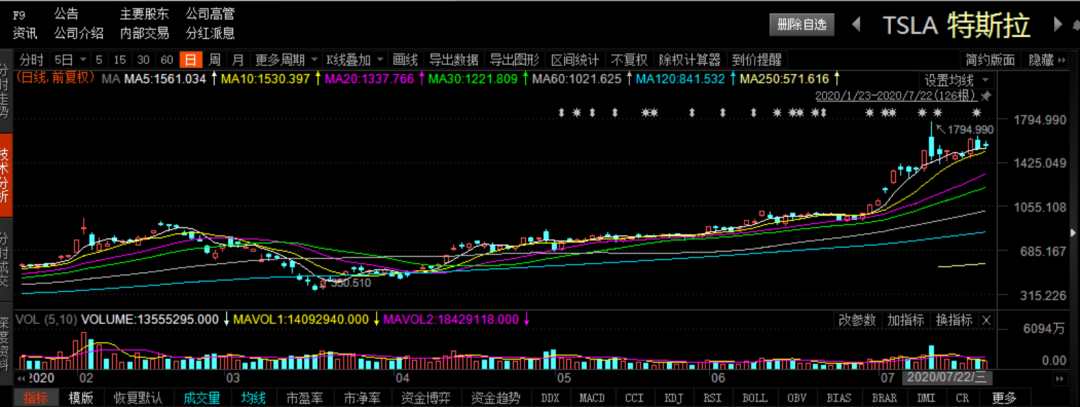Open the 5日 multi-day dropdown

pyautogui.click(x=71, y=60)
